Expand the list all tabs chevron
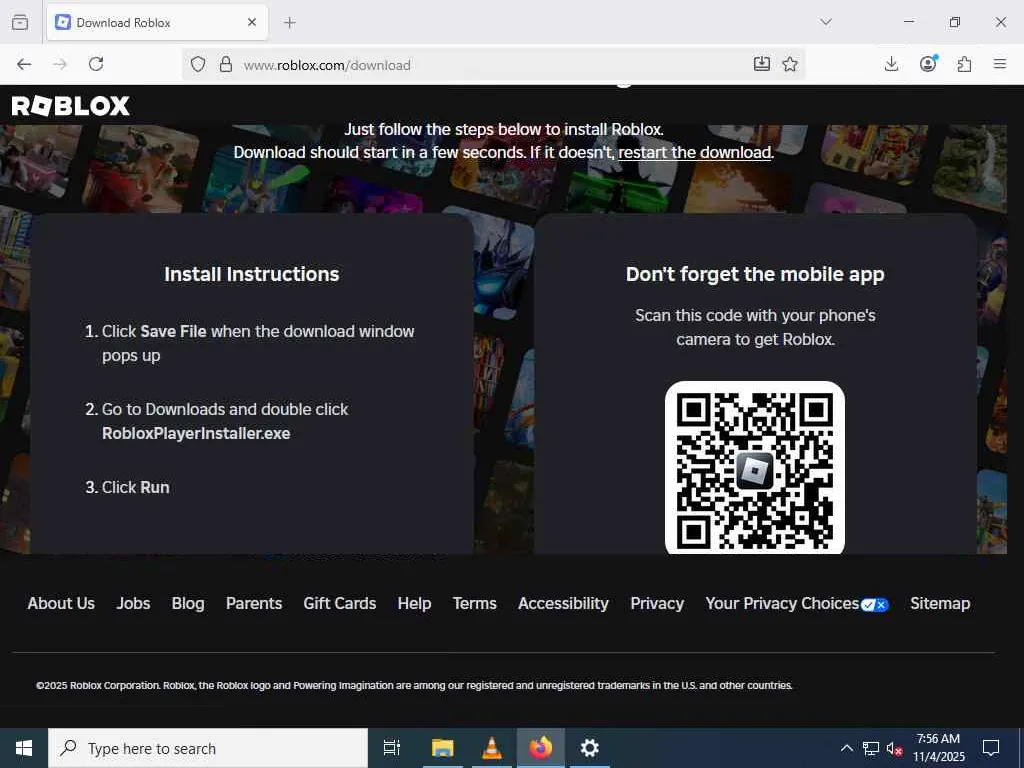1024x768 pixels. click(x=826, y=22)
